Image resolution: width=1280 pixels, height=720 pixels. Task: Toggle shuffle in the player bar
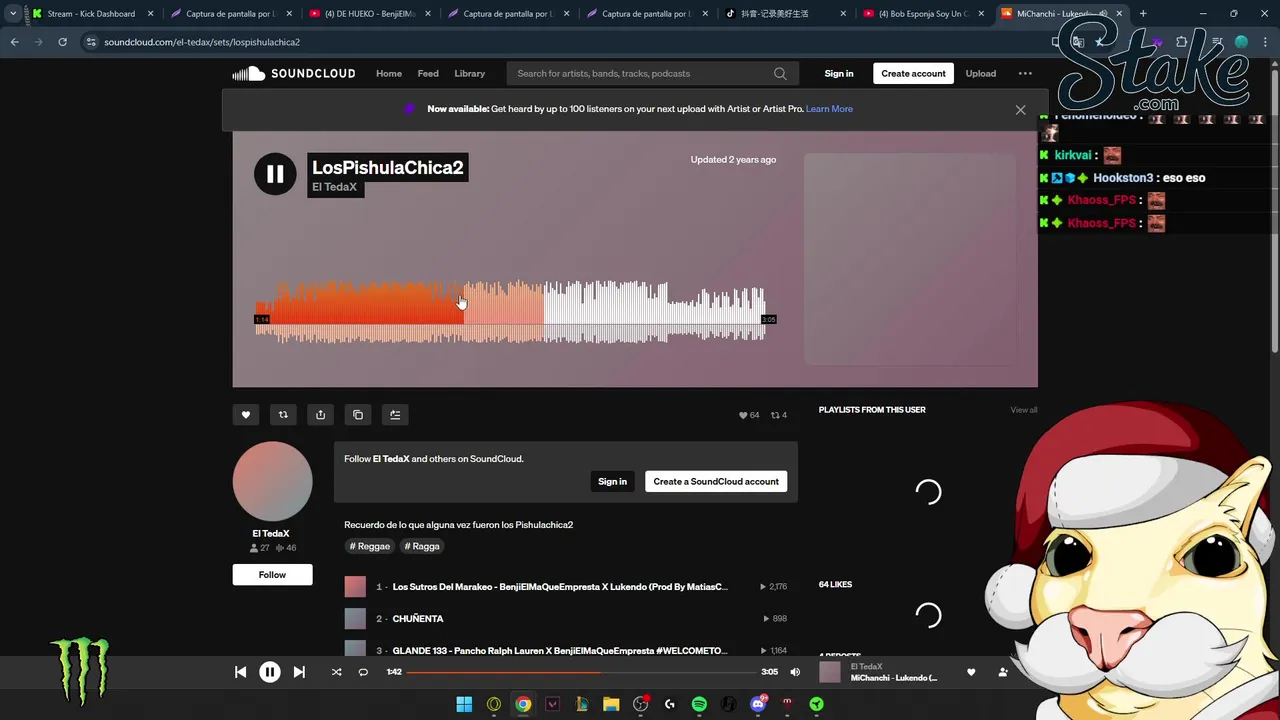click(x=336, y=672)
